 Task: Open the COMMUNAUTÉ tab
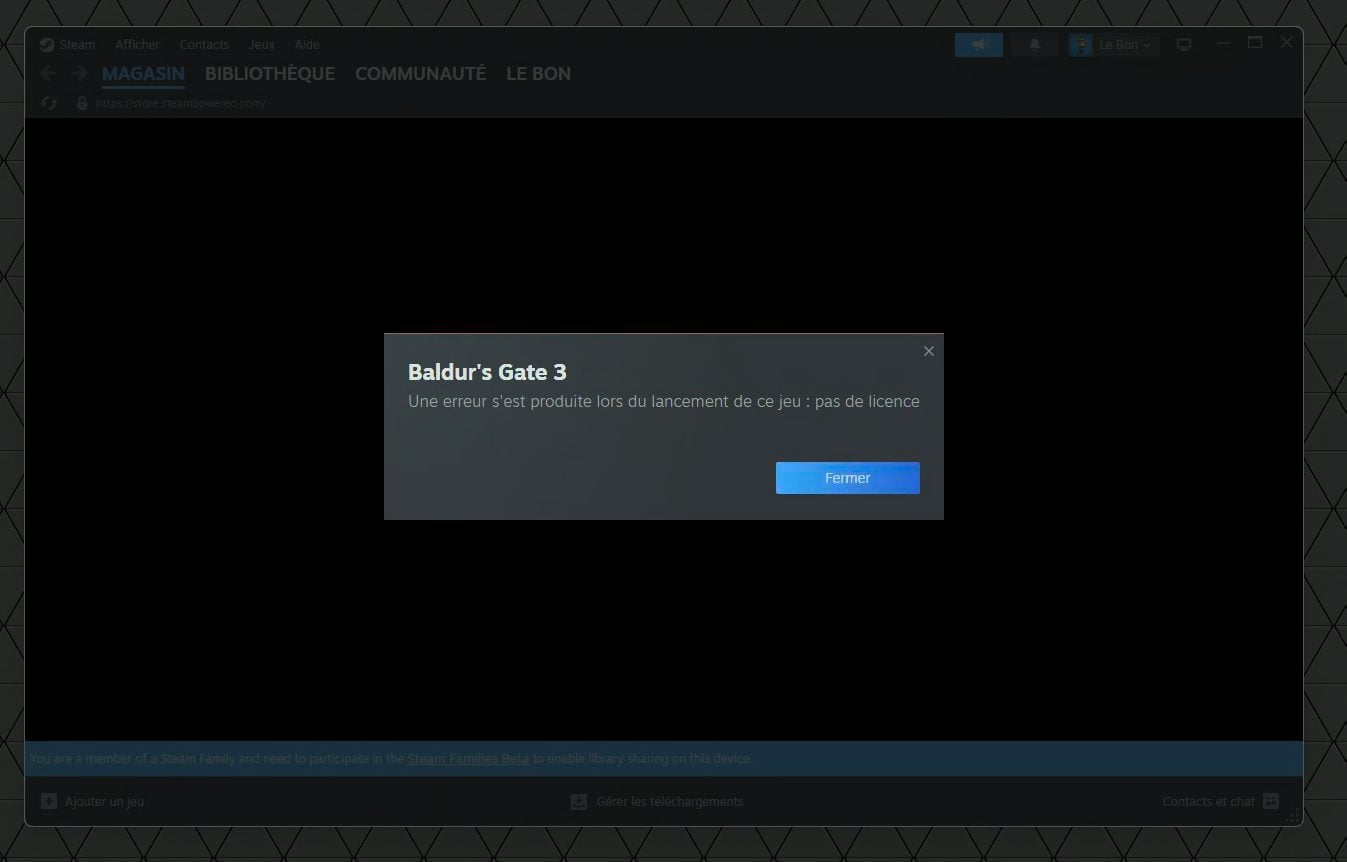[x=420, y=74]
